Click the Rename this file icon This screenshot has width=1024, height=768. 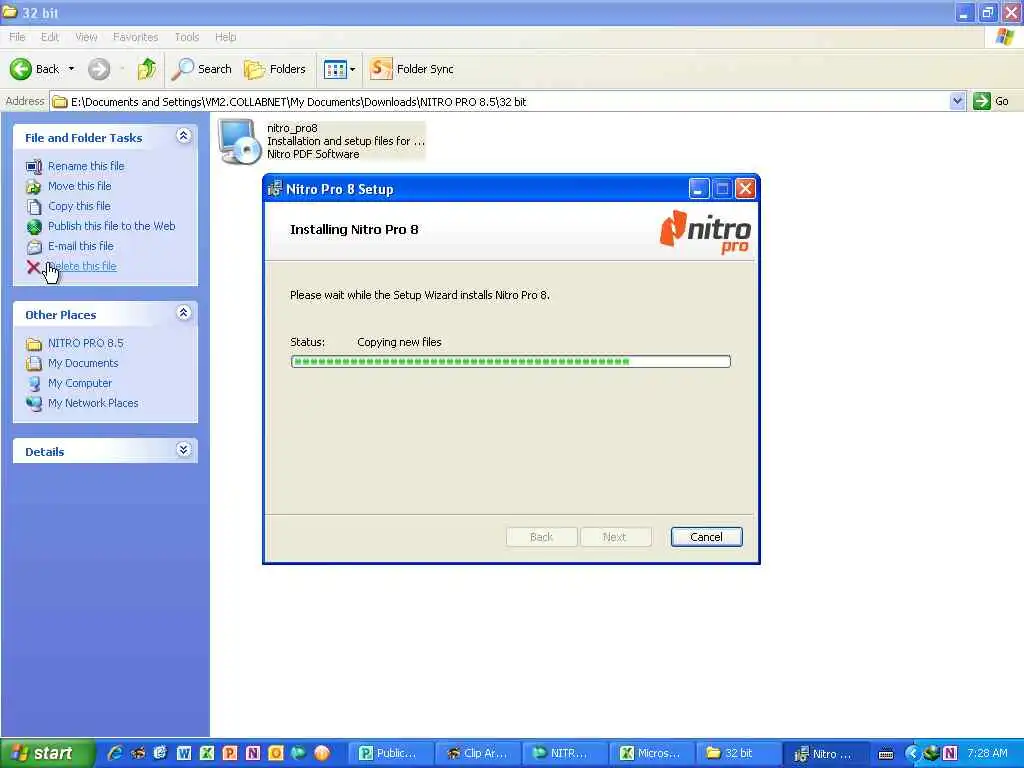34,167
